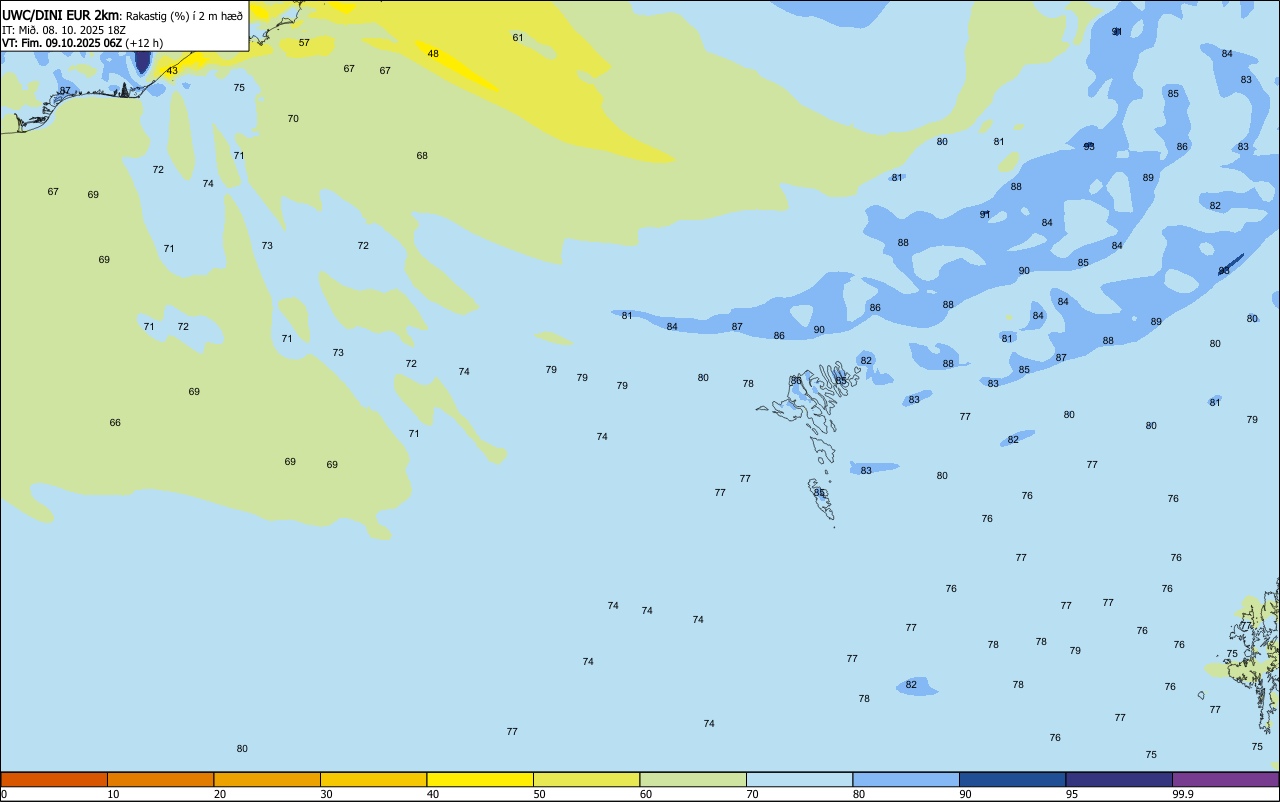Image resolution: width=1280 pixels, height=802 pixels.
Task: Click the '66' humidity value on the map
Action: [x=115, y=423]
